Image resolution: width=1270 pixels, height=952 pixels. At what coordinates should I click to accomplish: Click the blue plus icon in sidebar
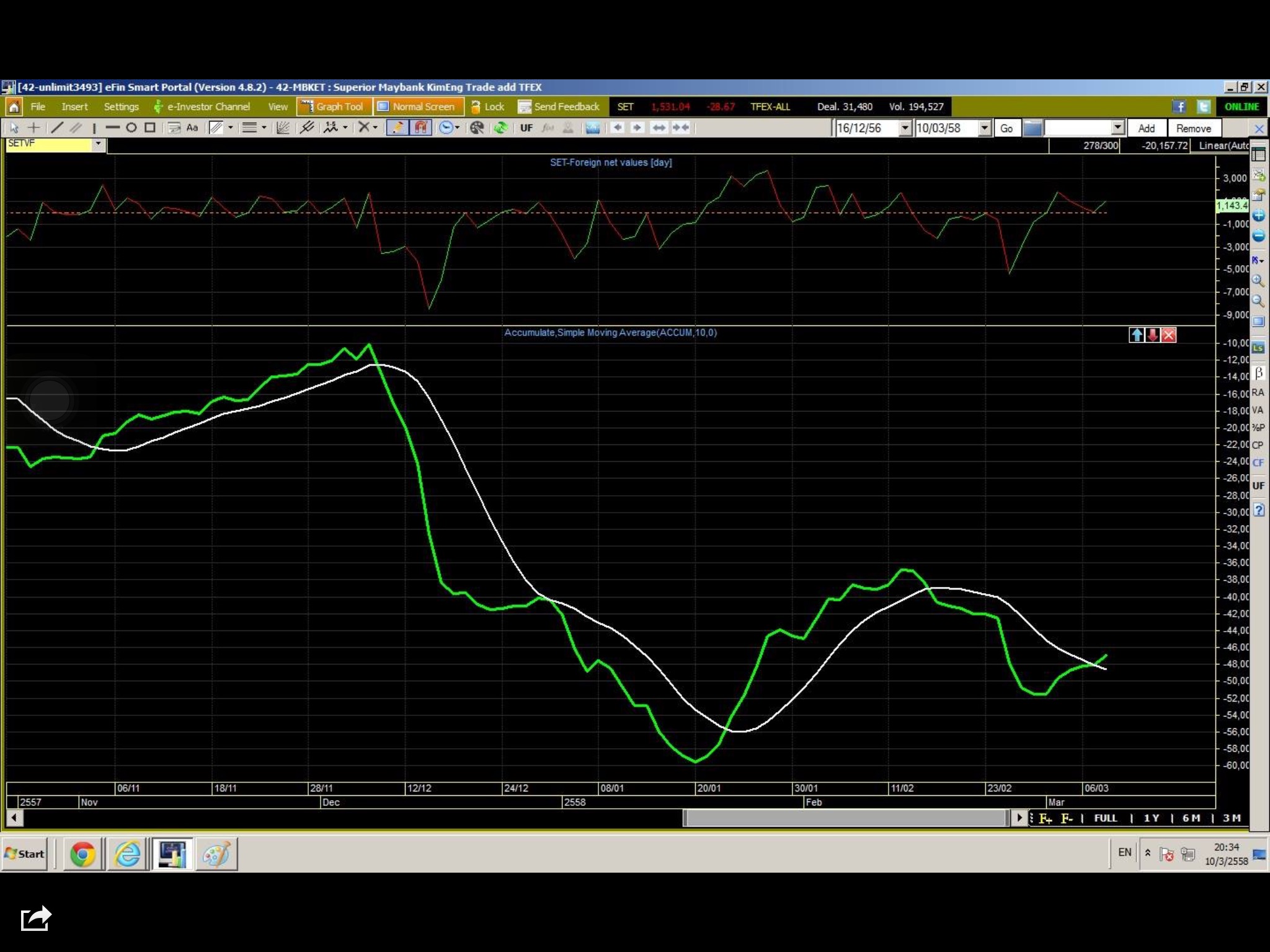tap(1258, 216)
